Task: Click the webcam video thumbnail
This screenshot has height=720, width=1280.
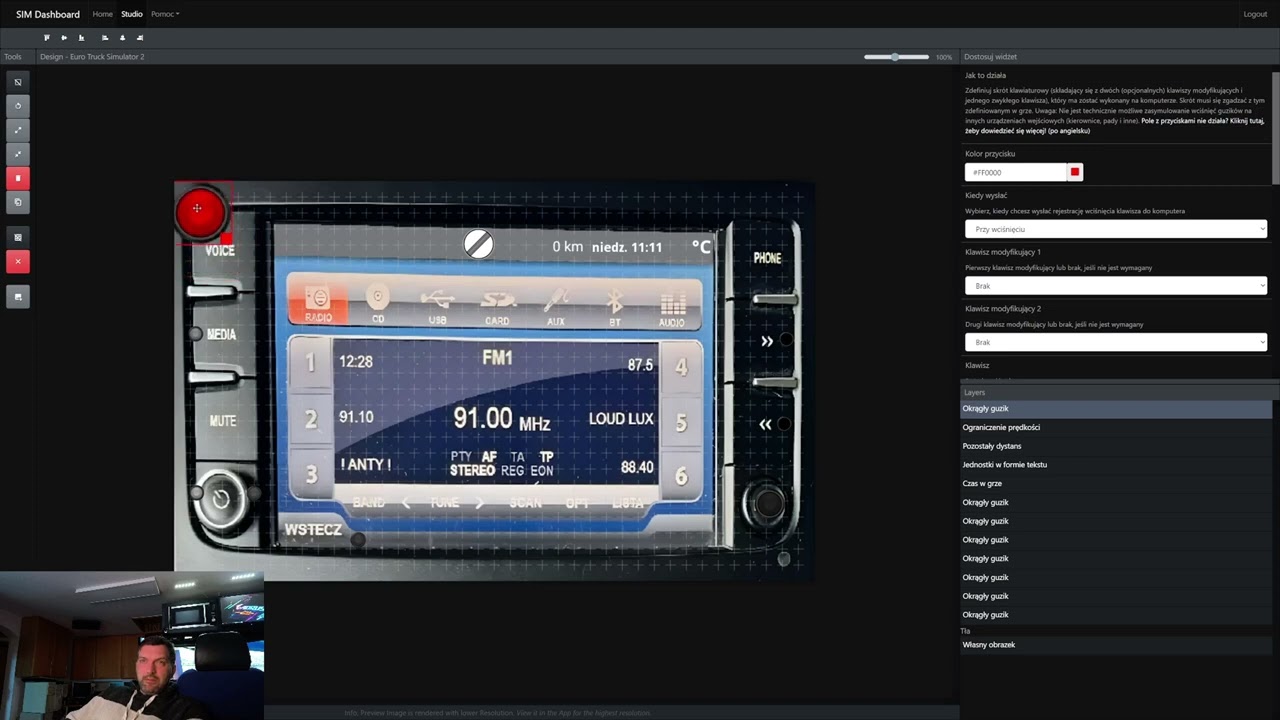Action: pyautogui.click(x=132, y=646)
